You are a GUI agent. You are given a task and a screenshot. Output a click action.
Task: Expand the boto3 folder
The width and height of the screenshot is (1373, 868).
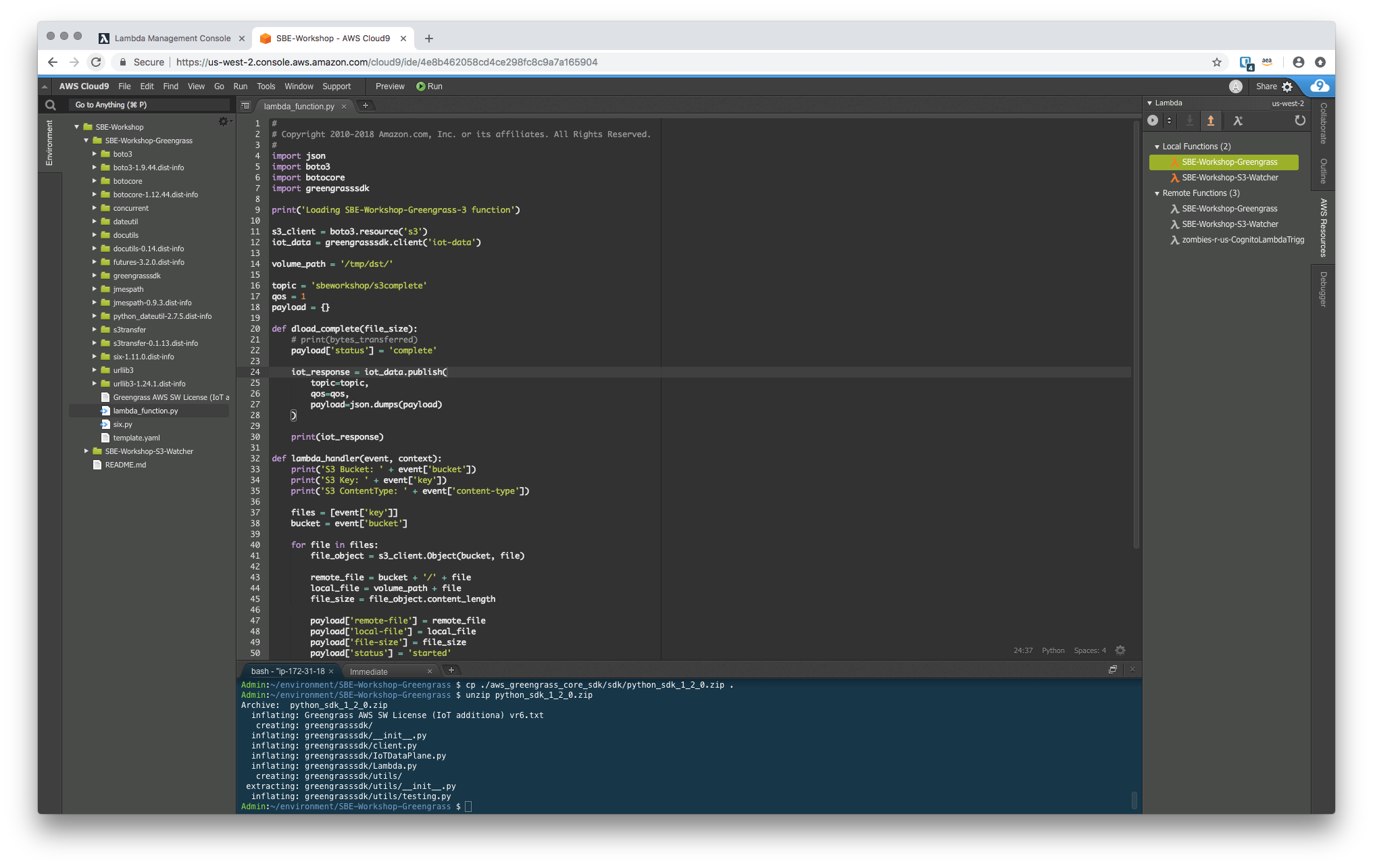pos(95,154)
